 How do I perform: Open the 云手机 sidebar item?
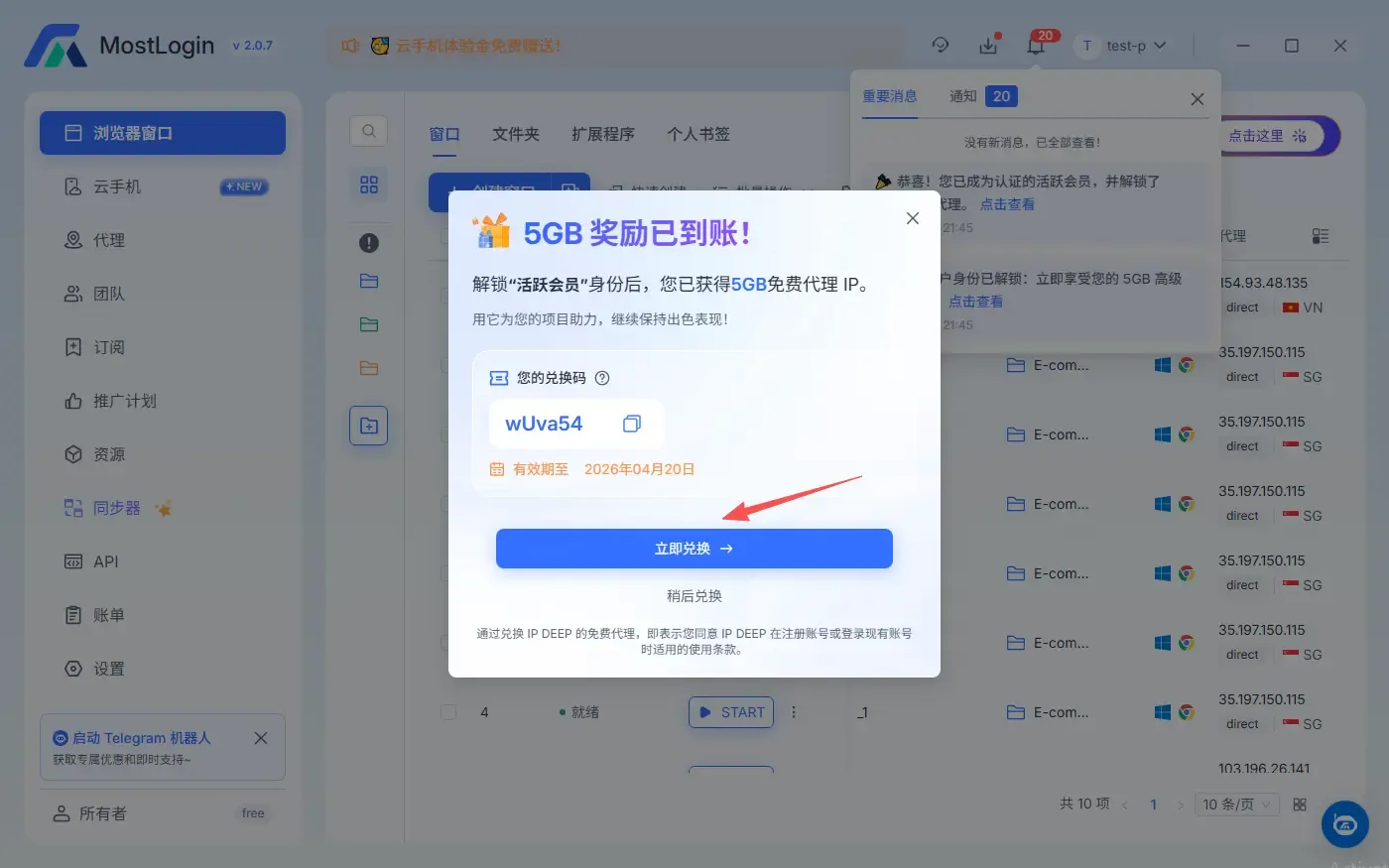point(163,186)
